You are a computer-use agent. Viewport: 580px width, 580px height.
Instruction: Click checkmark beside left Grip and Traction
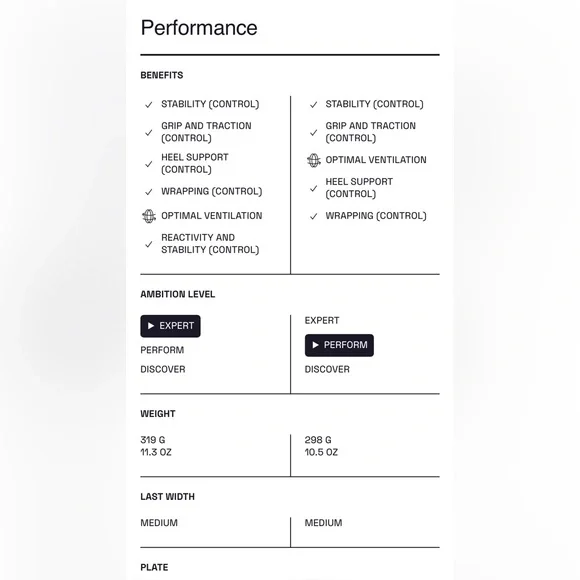point(149,132)
